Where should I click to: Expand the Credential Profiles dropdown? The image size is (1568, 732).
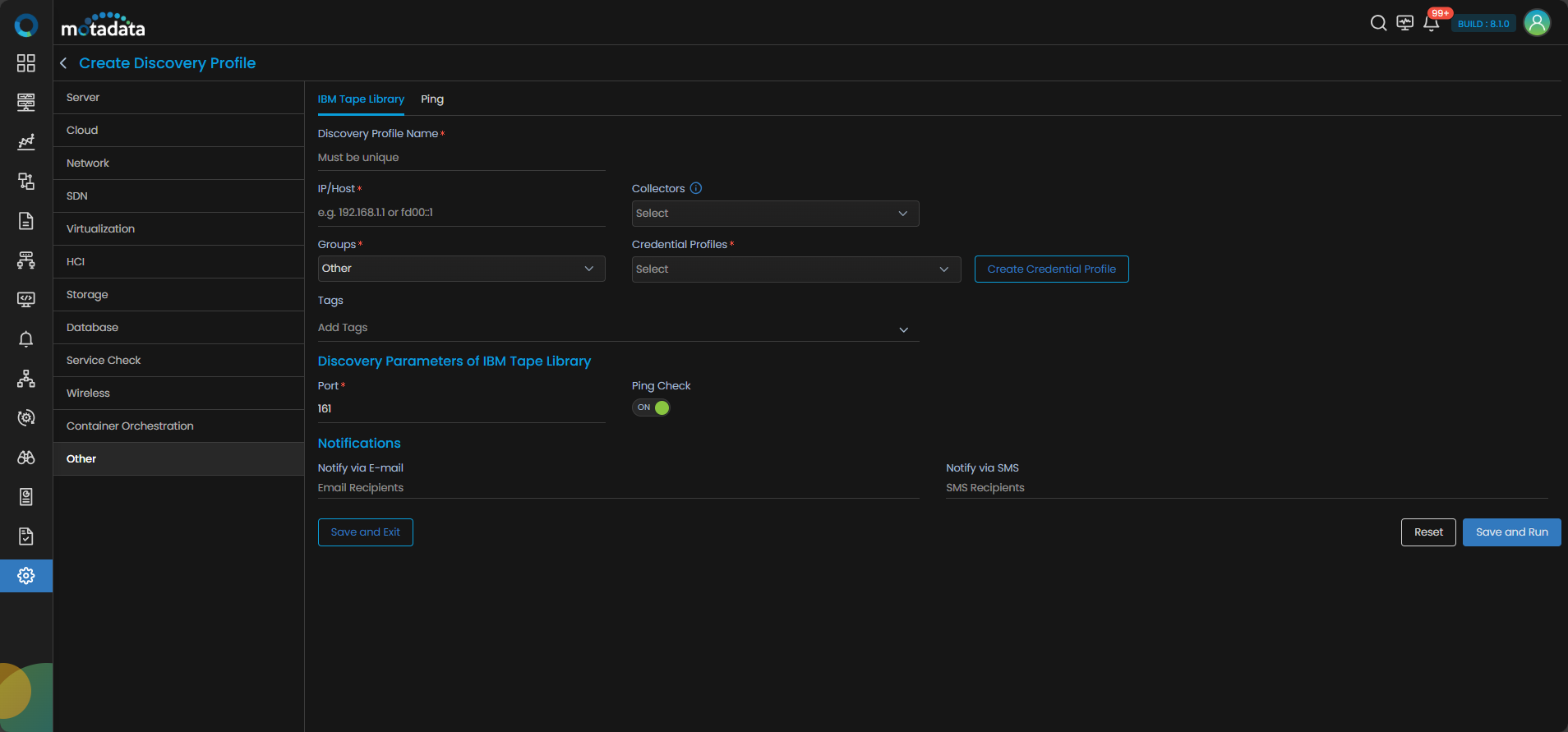pyautogui.click(x=796, y=269)
